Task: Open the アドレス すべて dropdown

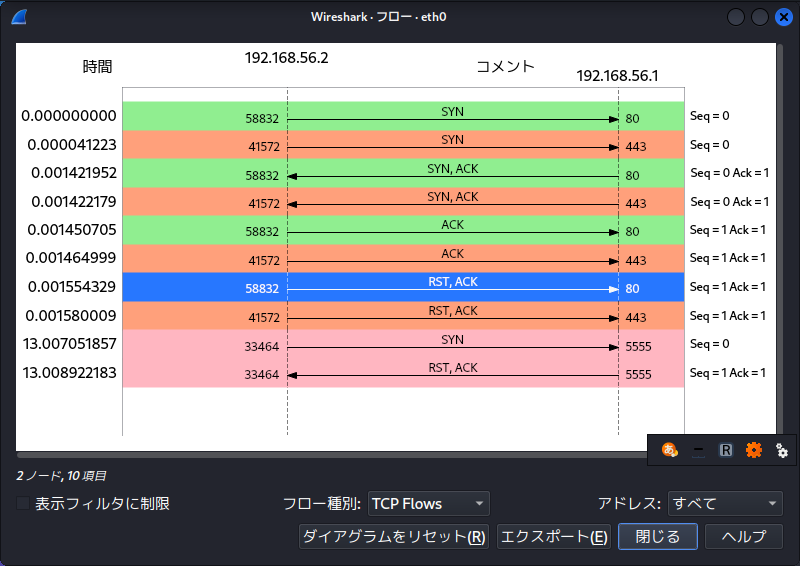Action: coord(725,504)
